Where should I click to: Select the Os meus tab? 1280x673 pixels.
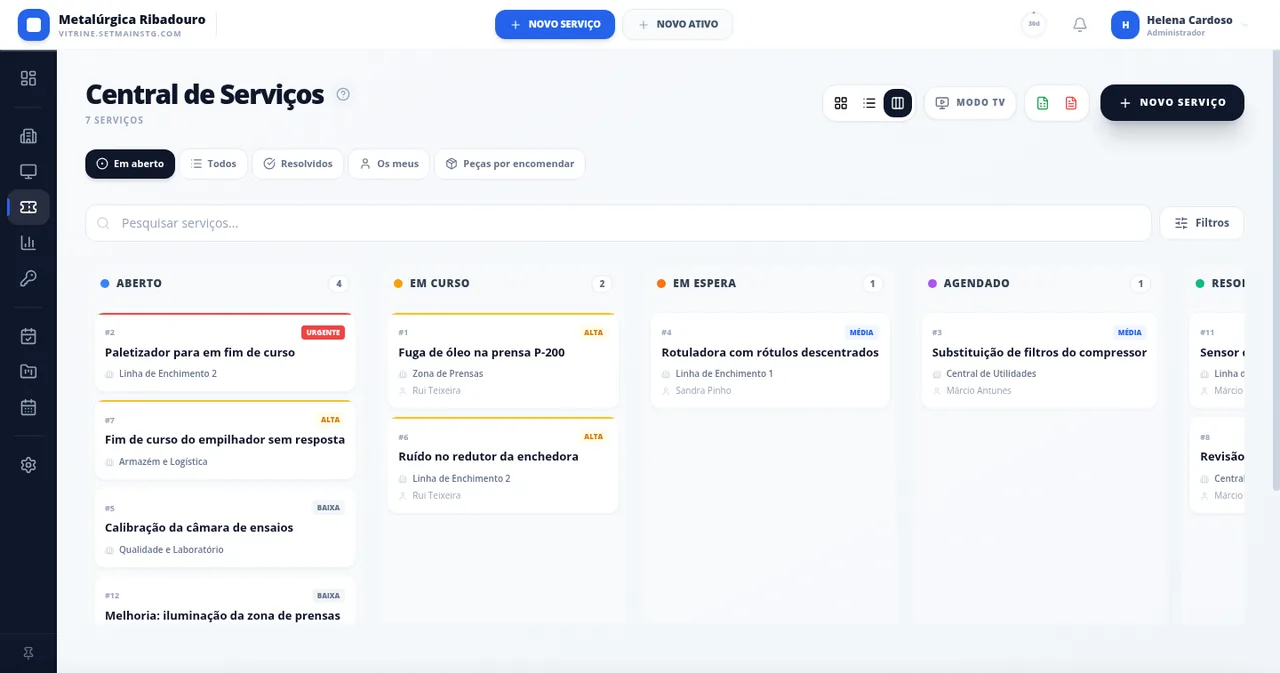pyautogui.click(x=389, y=164)
